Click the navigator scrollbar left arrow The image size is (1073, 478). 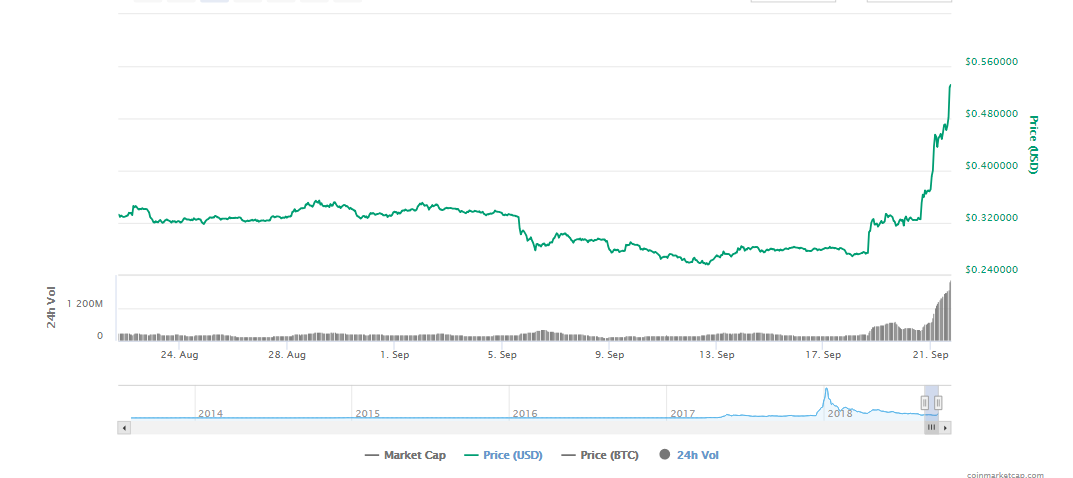point(124,428)
